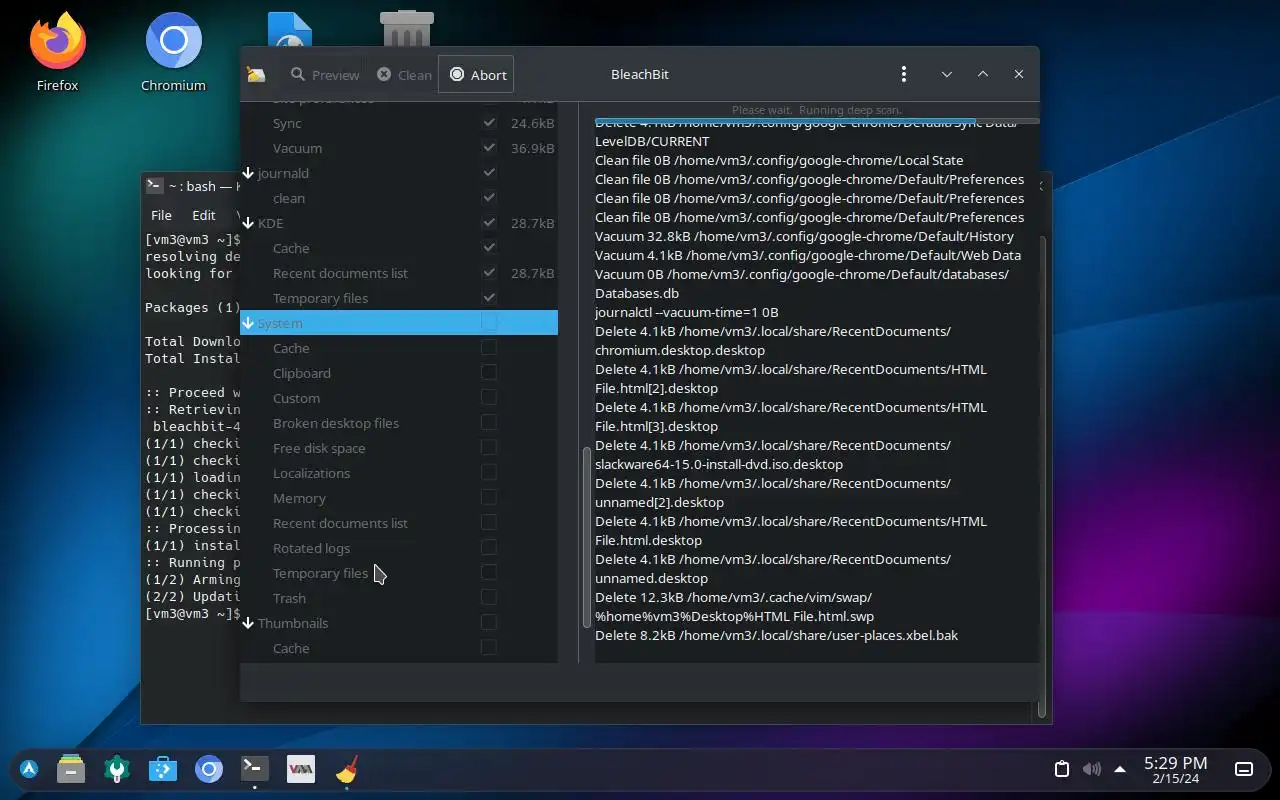Click the BleachBit app icon in the title bar
This screenshot has height=800, width=1280.
[x=256, y=75]
